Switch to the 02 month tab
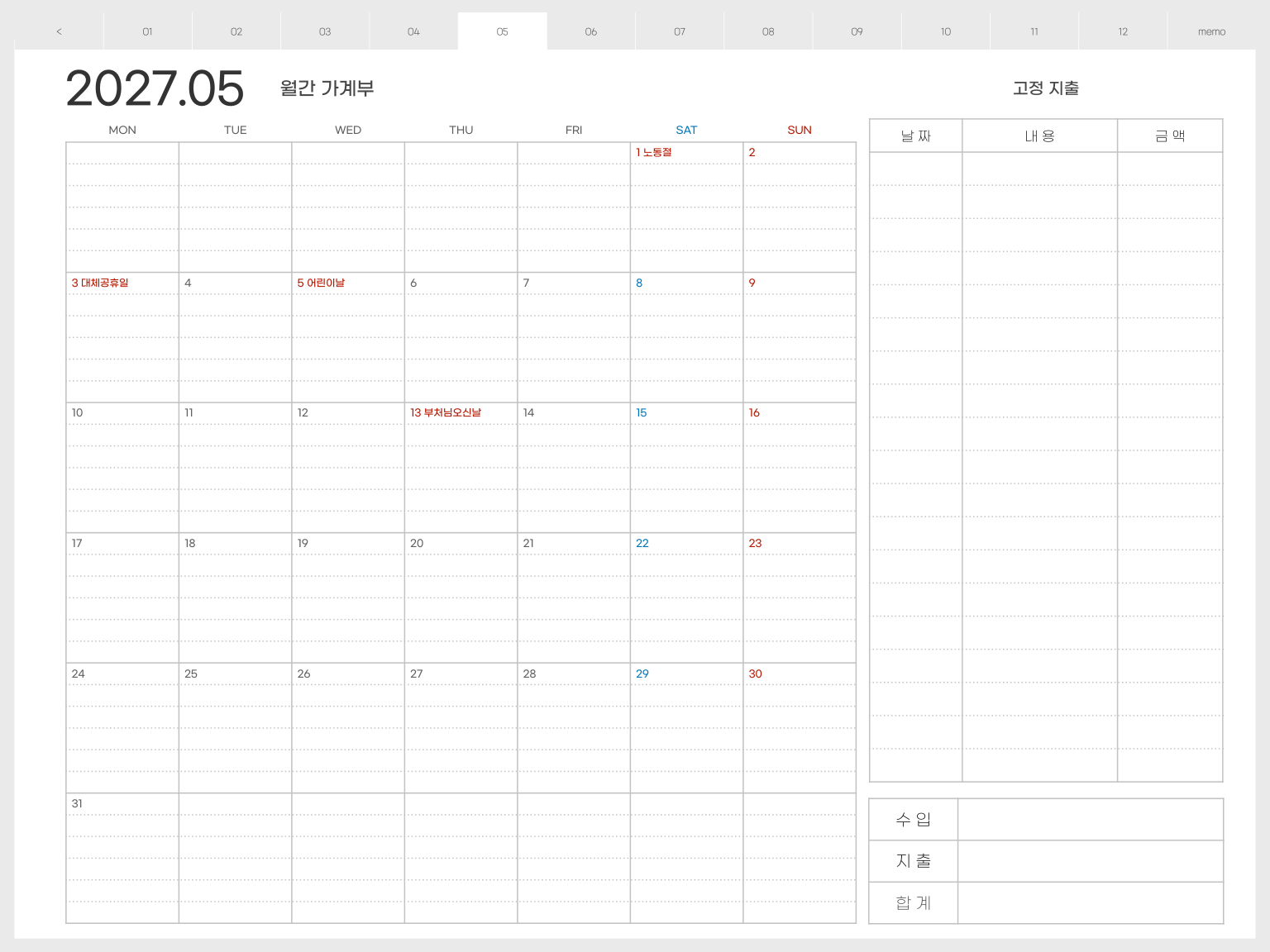This screenshot has width=1270, height=952. pos(236,31)
